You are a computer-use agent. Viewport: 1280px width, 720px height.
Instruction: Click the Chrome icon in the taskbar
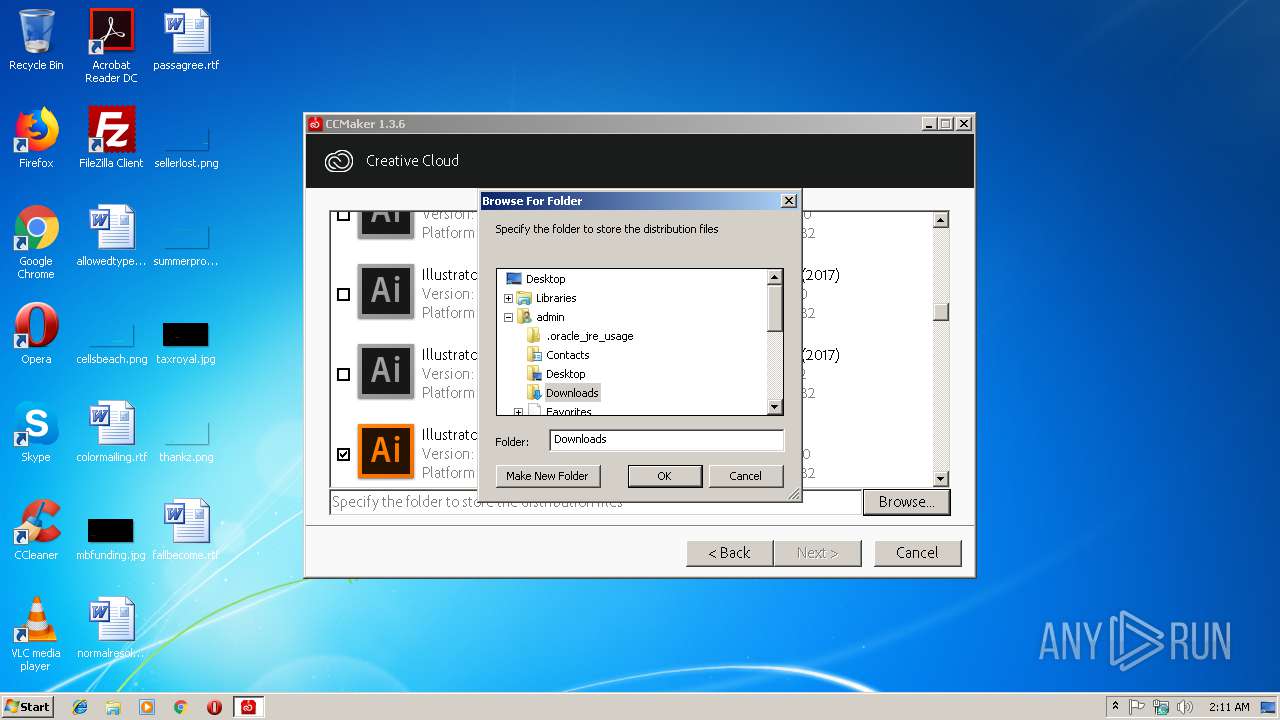180,707
